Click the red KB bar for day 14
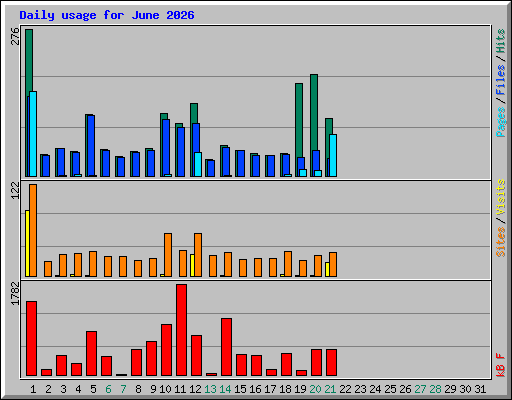 point(226,347)
